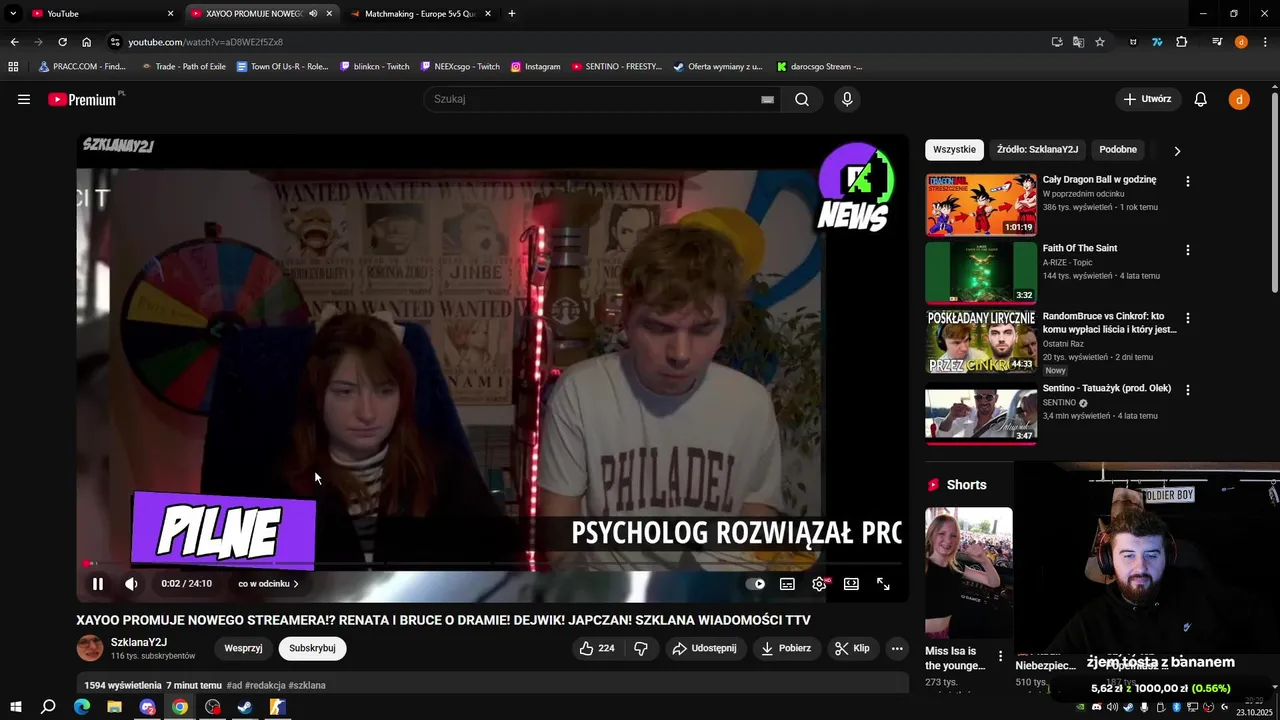Expand chapters via 'co w odcinku'
Screen dimensions: 1280x720
268,584
